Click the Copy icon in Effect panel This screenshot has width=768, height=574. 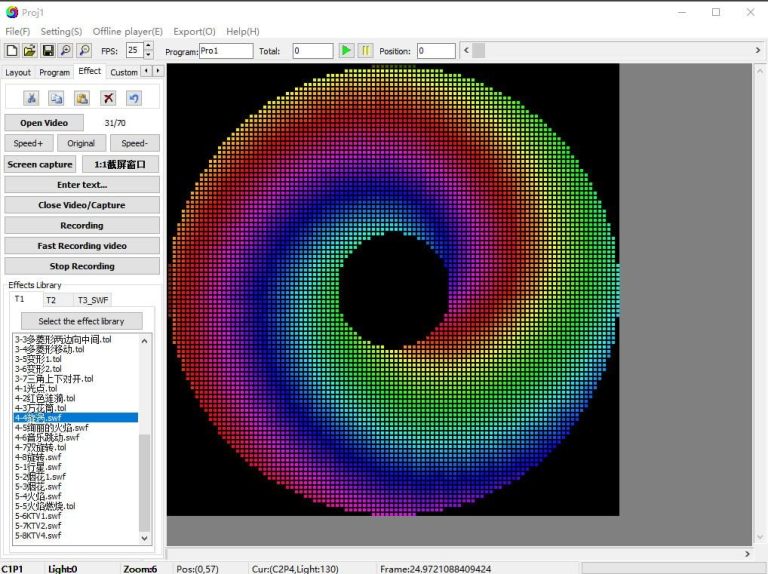(x=56, y=98)
